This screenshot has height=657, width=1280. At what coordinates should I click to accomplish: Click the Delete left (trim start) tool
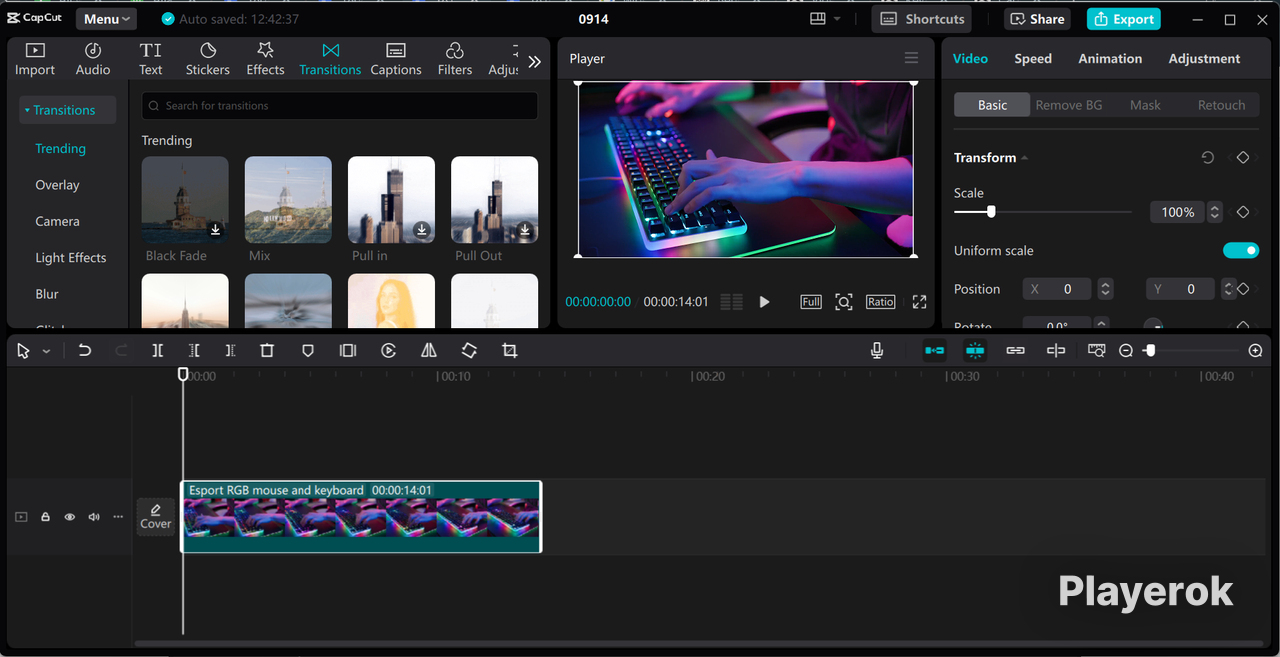point(194,351)
